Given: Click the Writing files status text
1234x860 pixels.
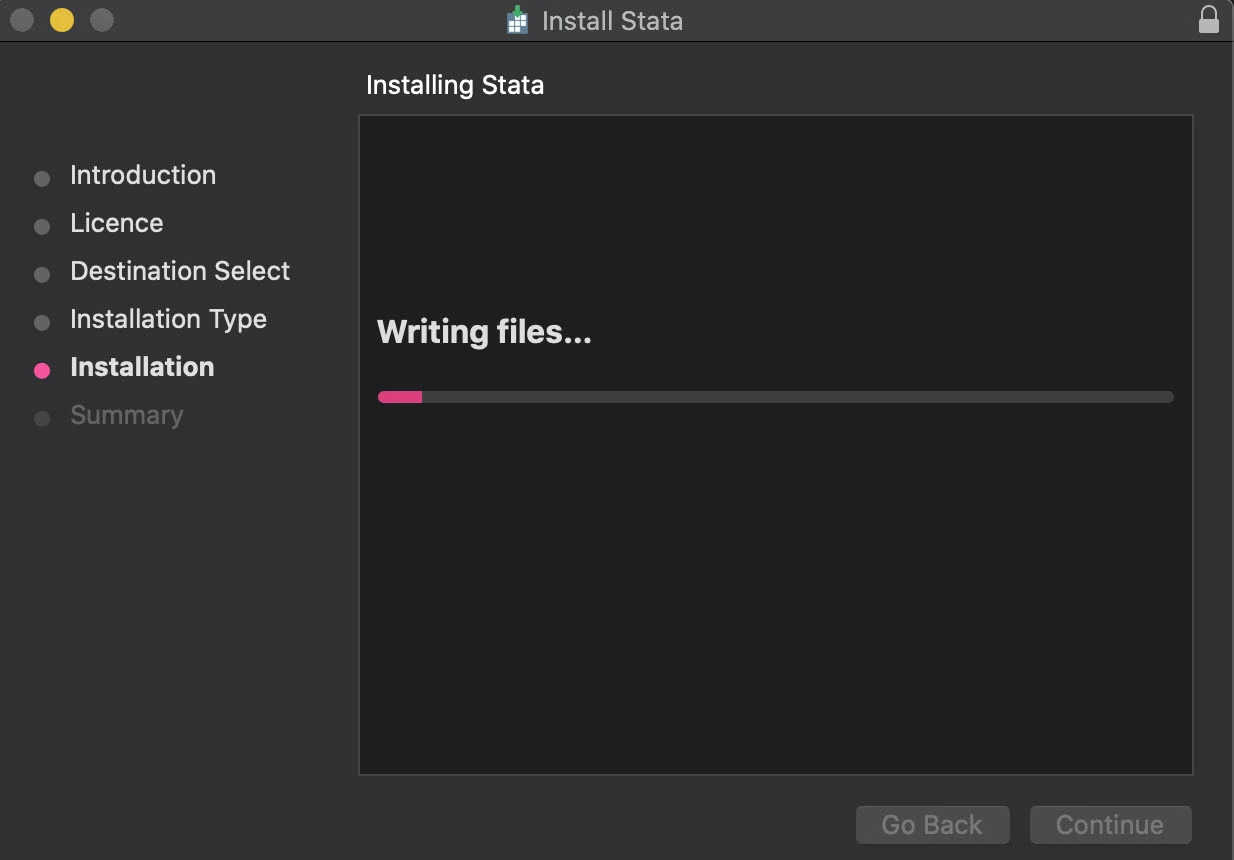Looking at the screenshot, I should 484,331.
